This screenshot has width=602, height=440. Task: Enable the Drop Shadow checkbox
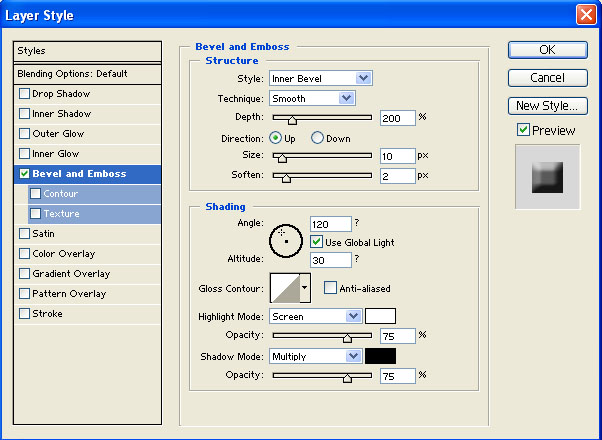tap(24, 93)
